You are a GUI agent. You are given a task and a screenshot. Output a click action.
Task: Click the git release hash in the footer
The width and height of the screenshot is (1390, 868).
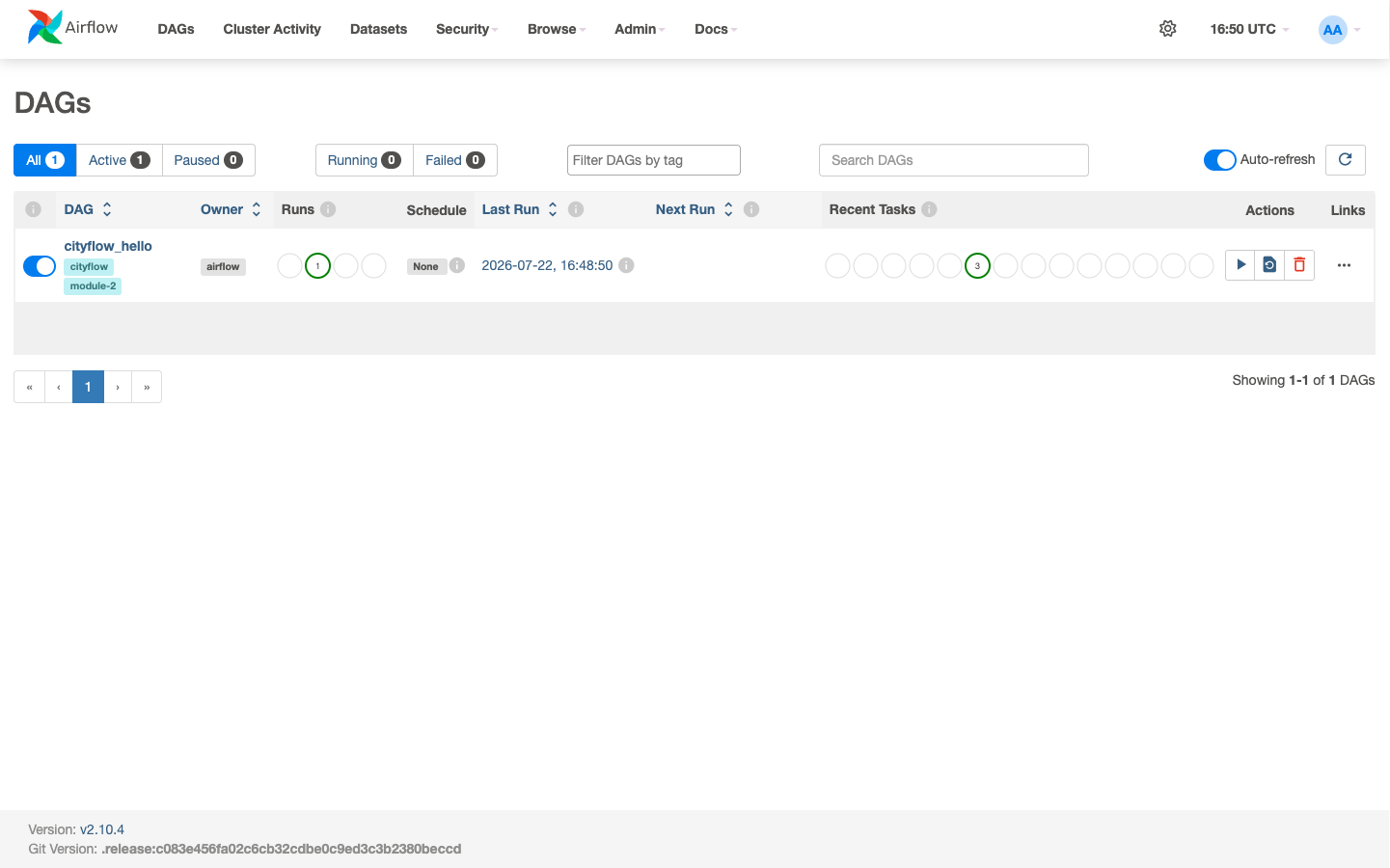tap(282, 849)
